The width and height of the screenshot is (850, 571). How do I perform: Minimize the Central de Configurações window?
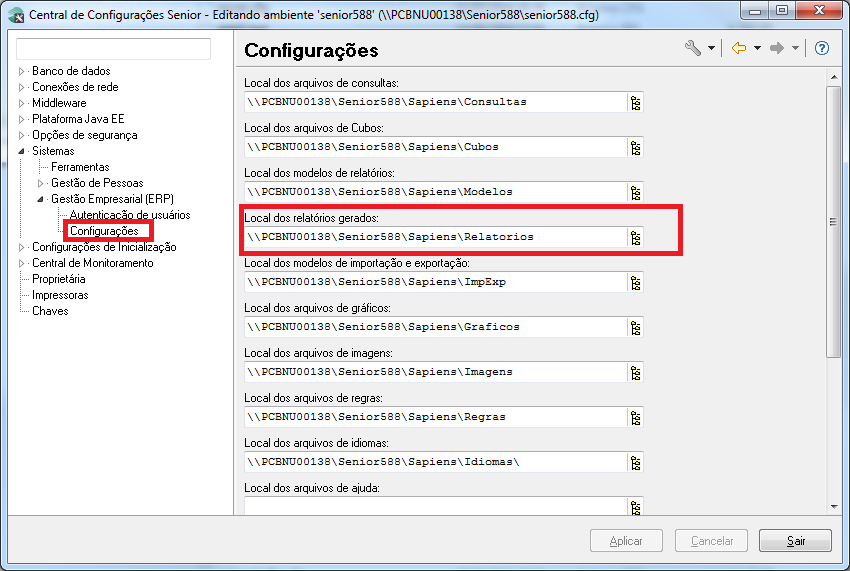(x=755, y=10)
